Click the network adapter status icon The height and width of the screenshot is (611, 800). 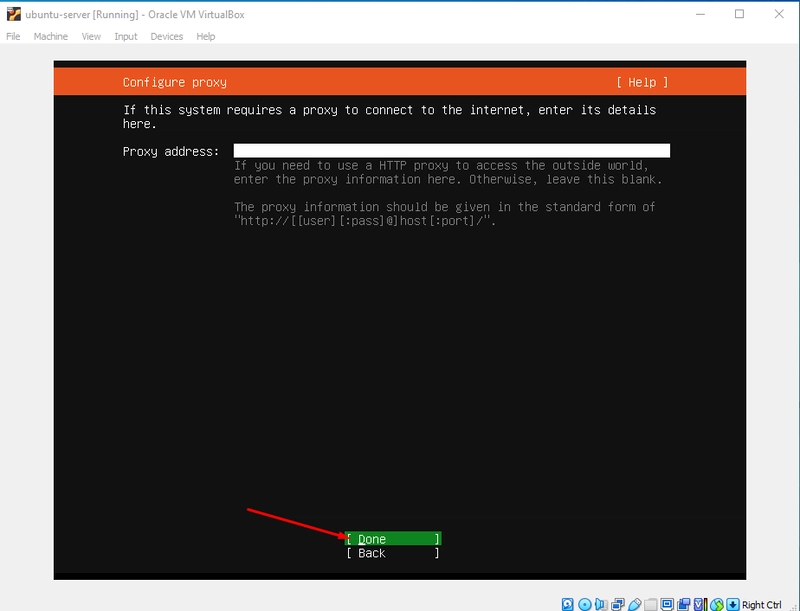tap(618, 605)
